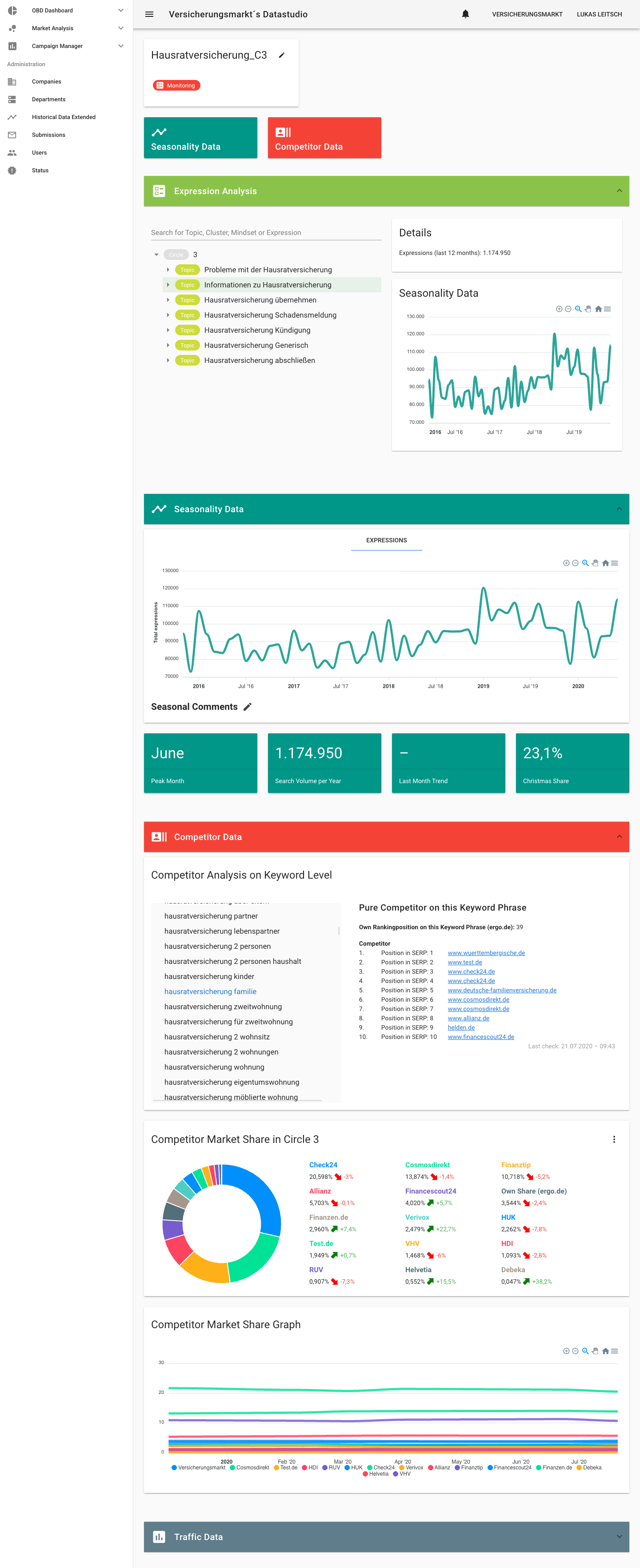Click zoom-in icon on large Seasonality chart
Image resolution: width=640 pixels, height=1568 pixels.
tap(566, 563)
